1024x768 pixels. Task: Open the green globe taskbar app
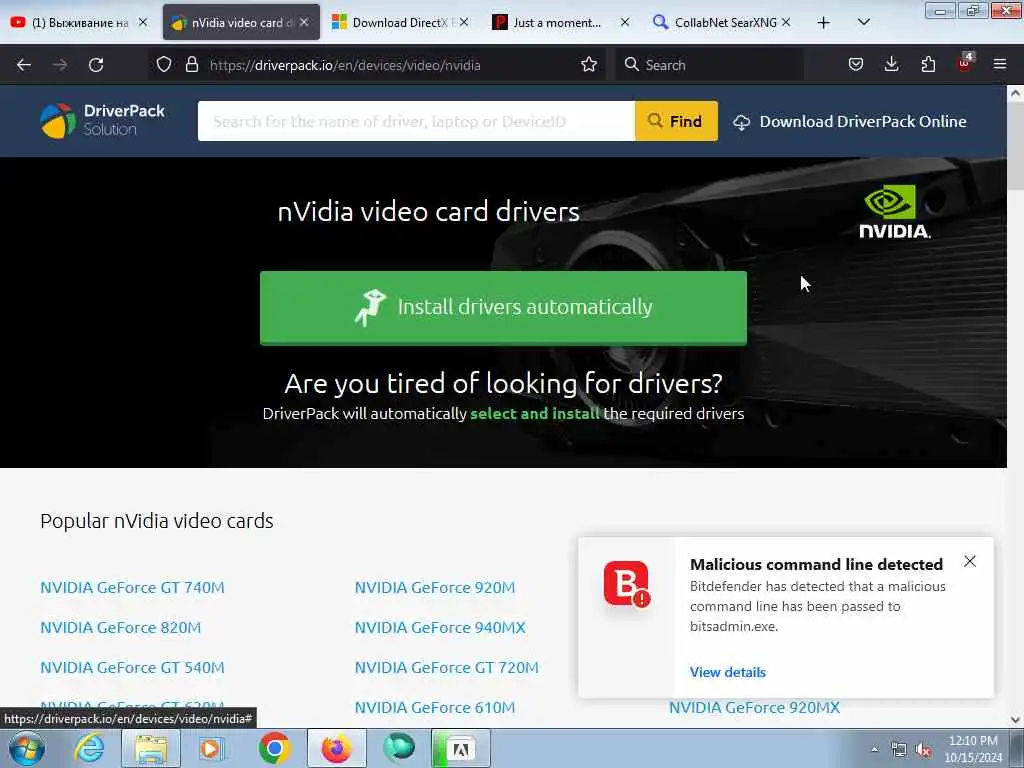click(398, 748)
